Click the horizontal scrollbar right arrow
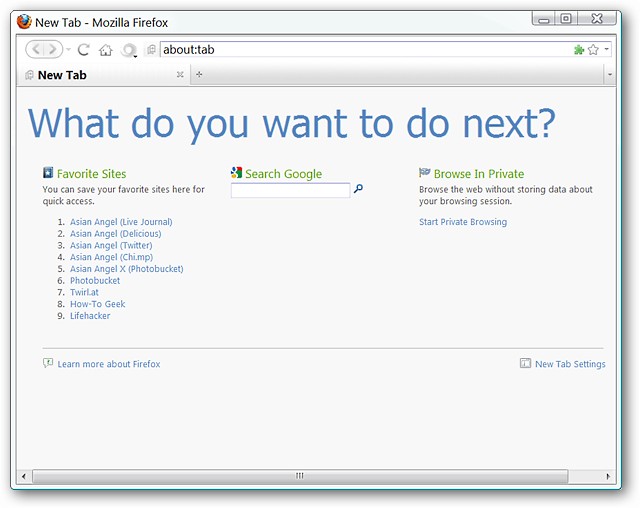The height and width of the screenshot is (508, 640). (x=608, y=476)
